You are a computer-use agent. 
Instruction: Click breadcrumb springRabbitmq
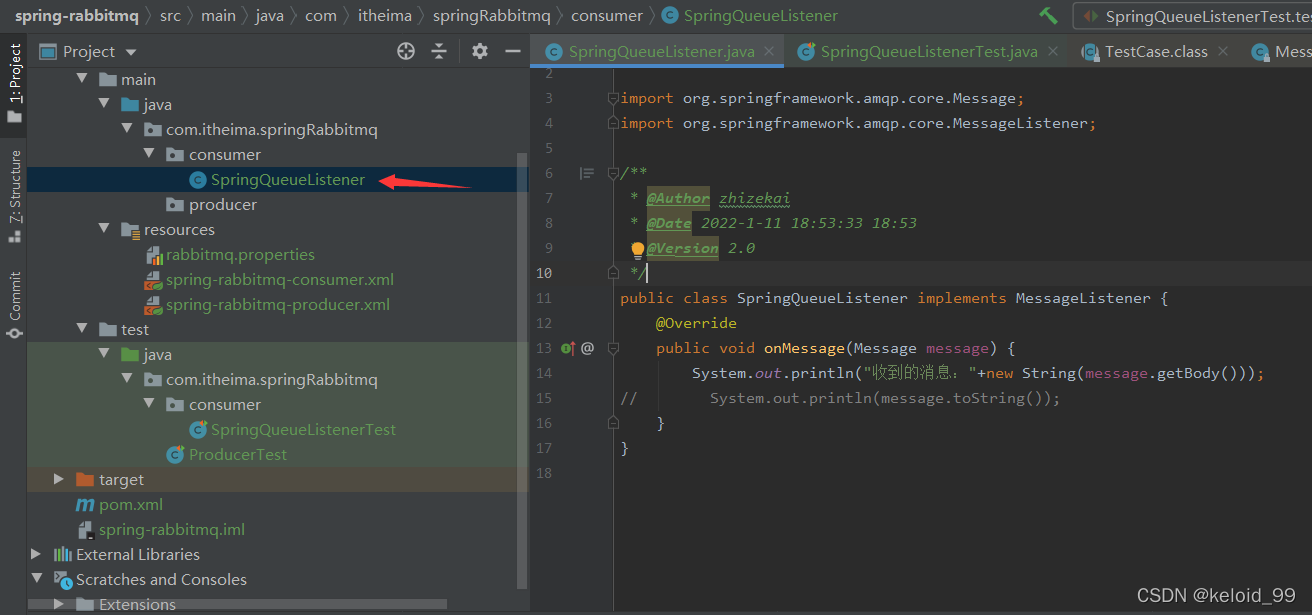491,15
